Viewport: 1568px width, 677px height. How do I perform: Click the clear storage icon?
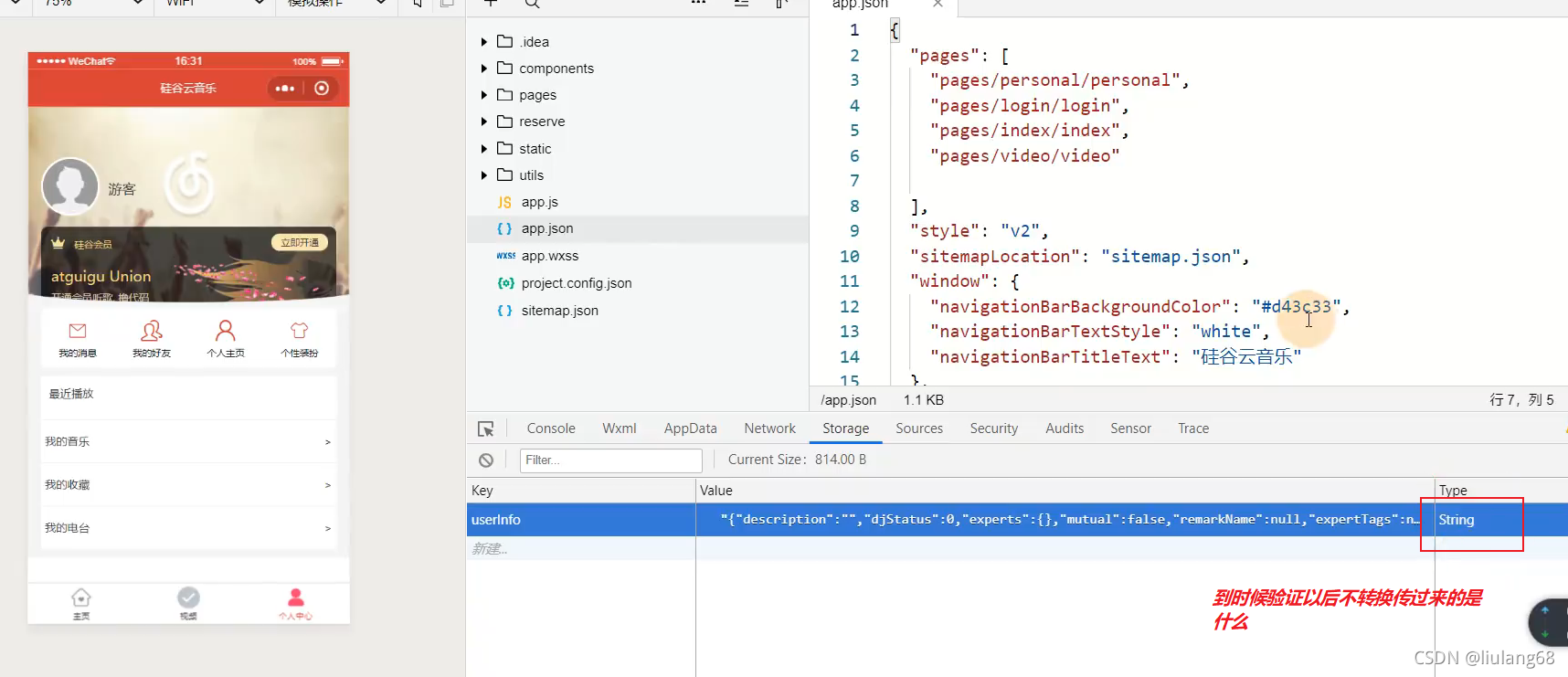point(486,460)
